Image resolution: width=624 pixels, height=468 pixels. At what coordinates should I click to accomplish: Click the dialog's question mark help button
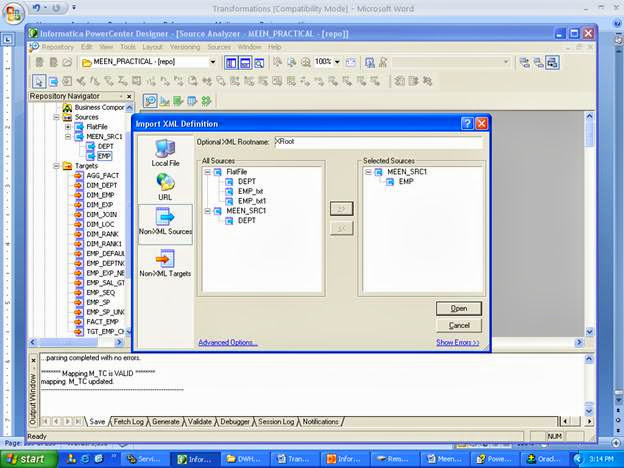[467, 124]
